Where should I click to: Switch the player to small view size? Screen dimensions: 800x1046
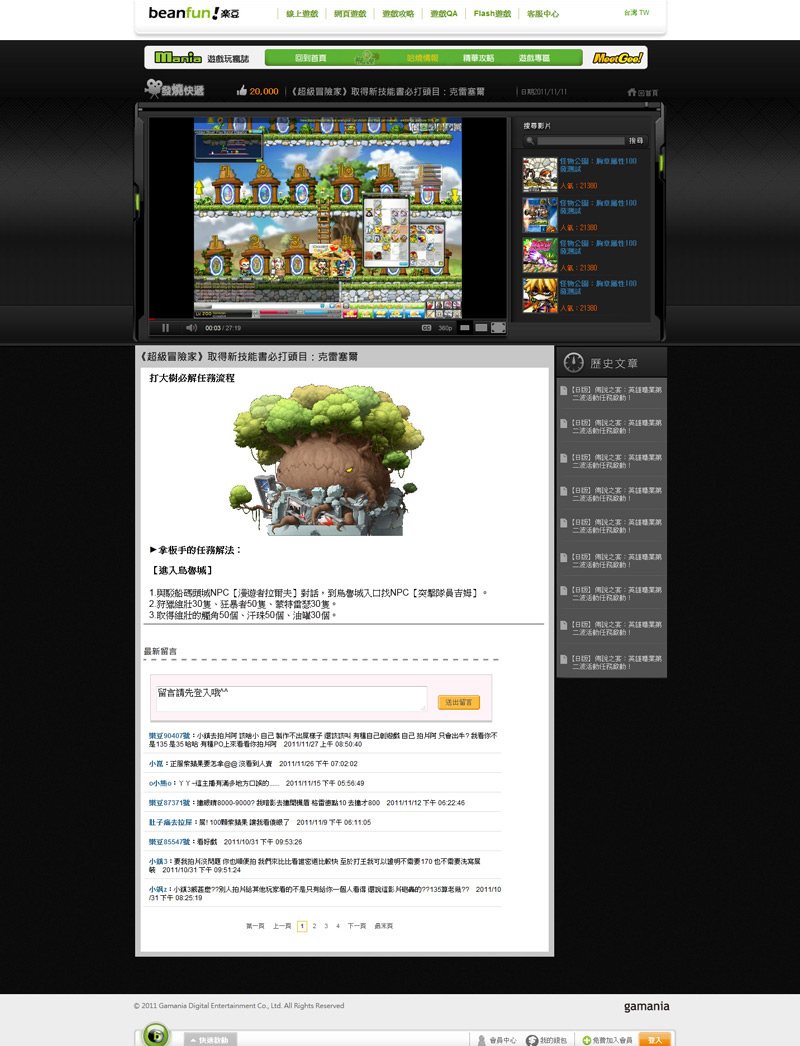point(465,328)
